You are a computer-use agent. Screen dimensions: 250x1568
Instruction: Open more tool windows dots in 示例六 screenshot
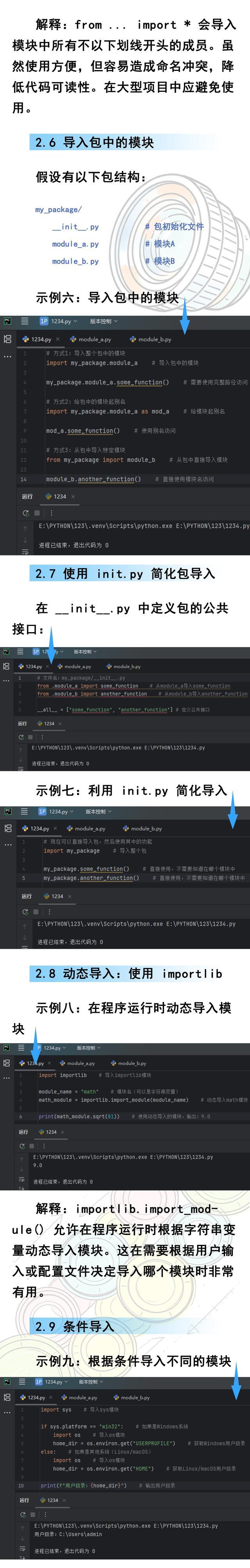[7, 357]
